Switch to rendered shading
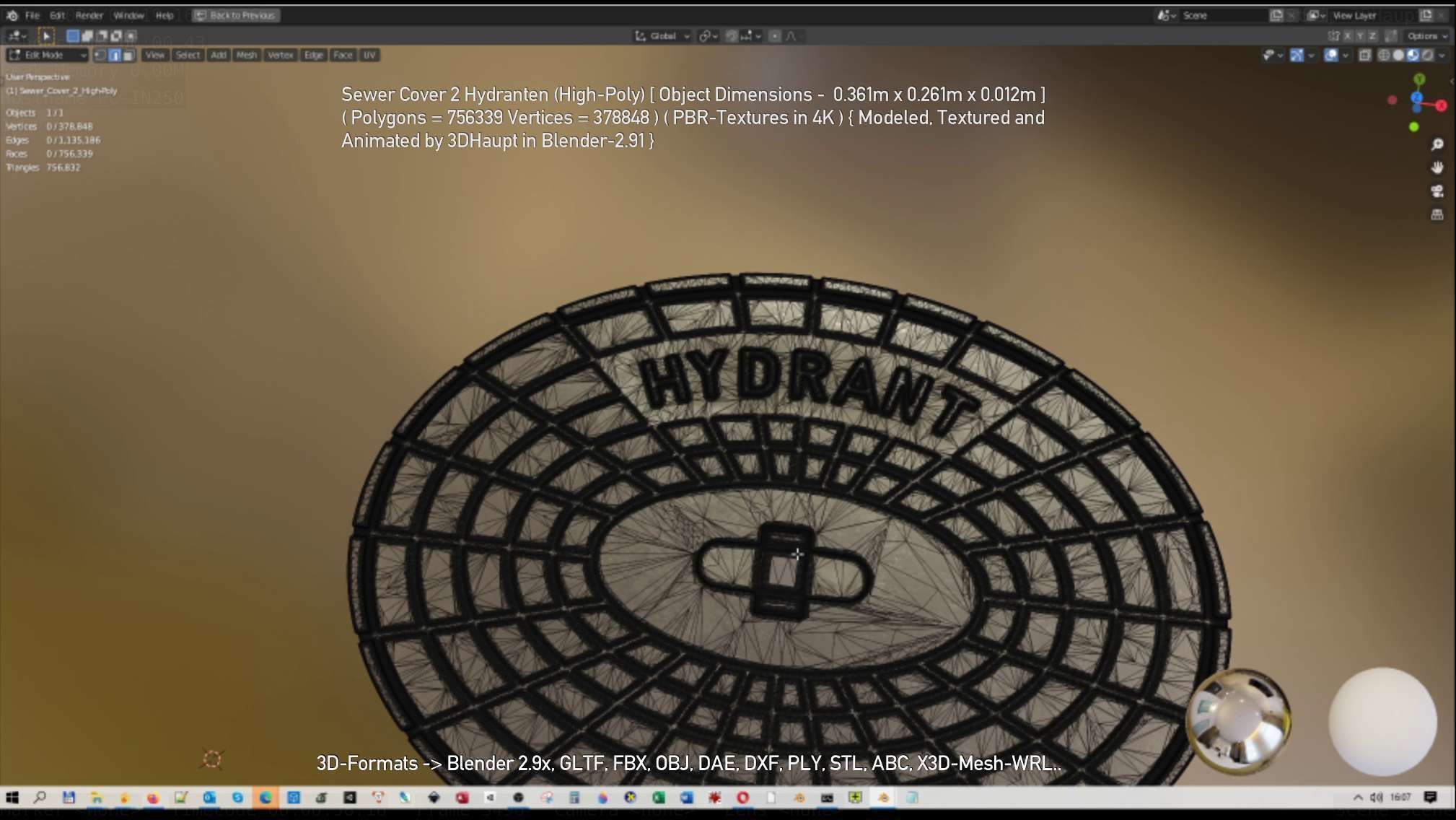1456x820 pixels. pyautogui.click(x=1427, y=56)
